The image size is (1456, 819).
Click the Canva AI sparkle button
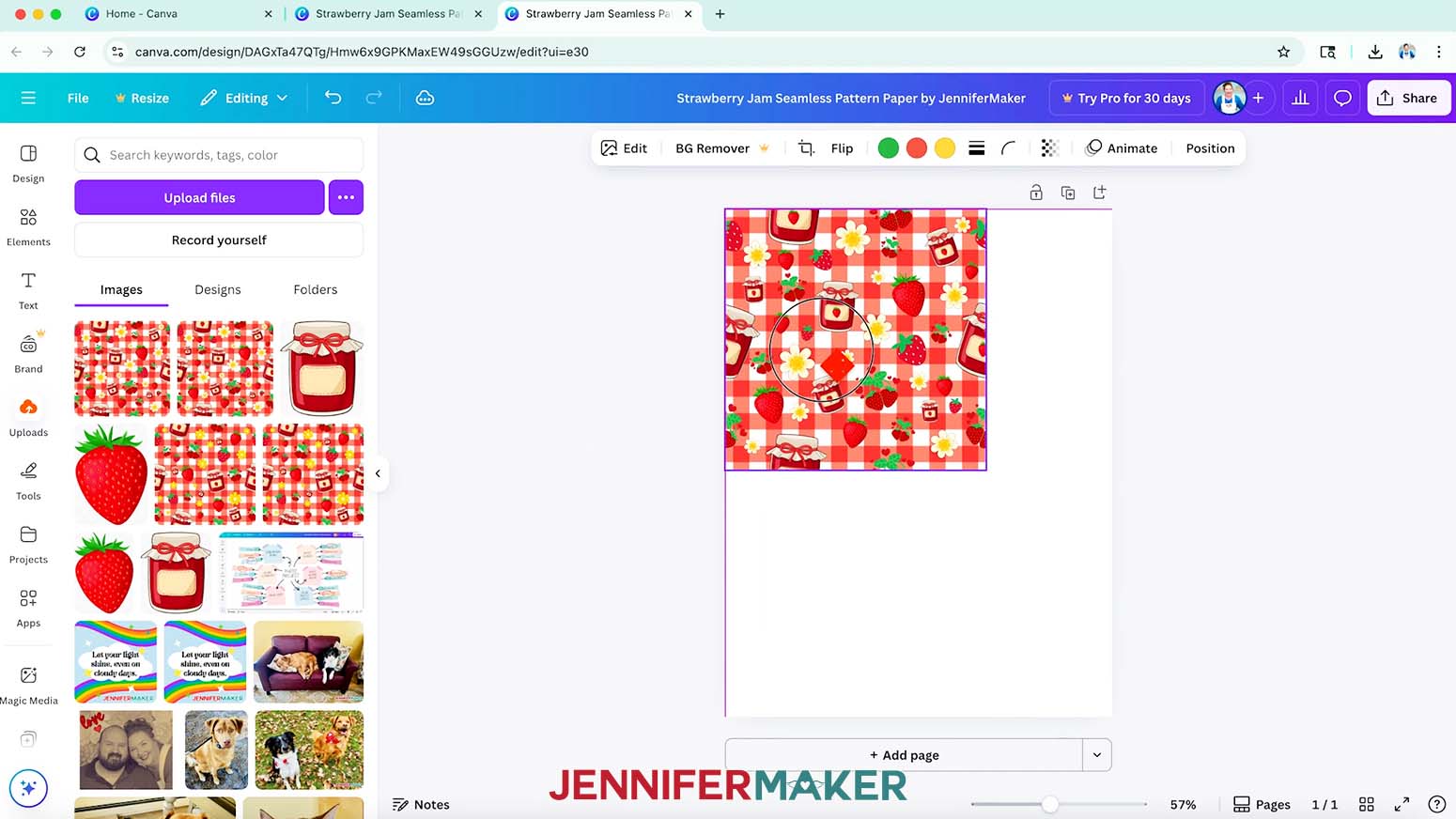28,788
